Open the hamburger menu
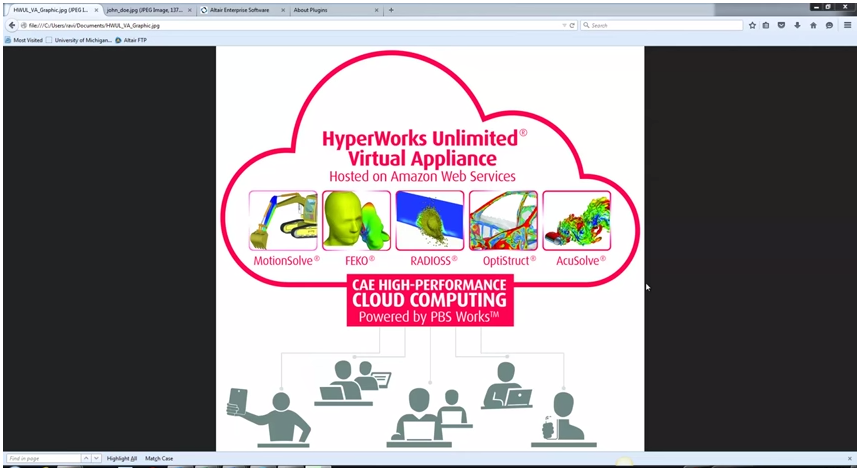 pos(847,25)
